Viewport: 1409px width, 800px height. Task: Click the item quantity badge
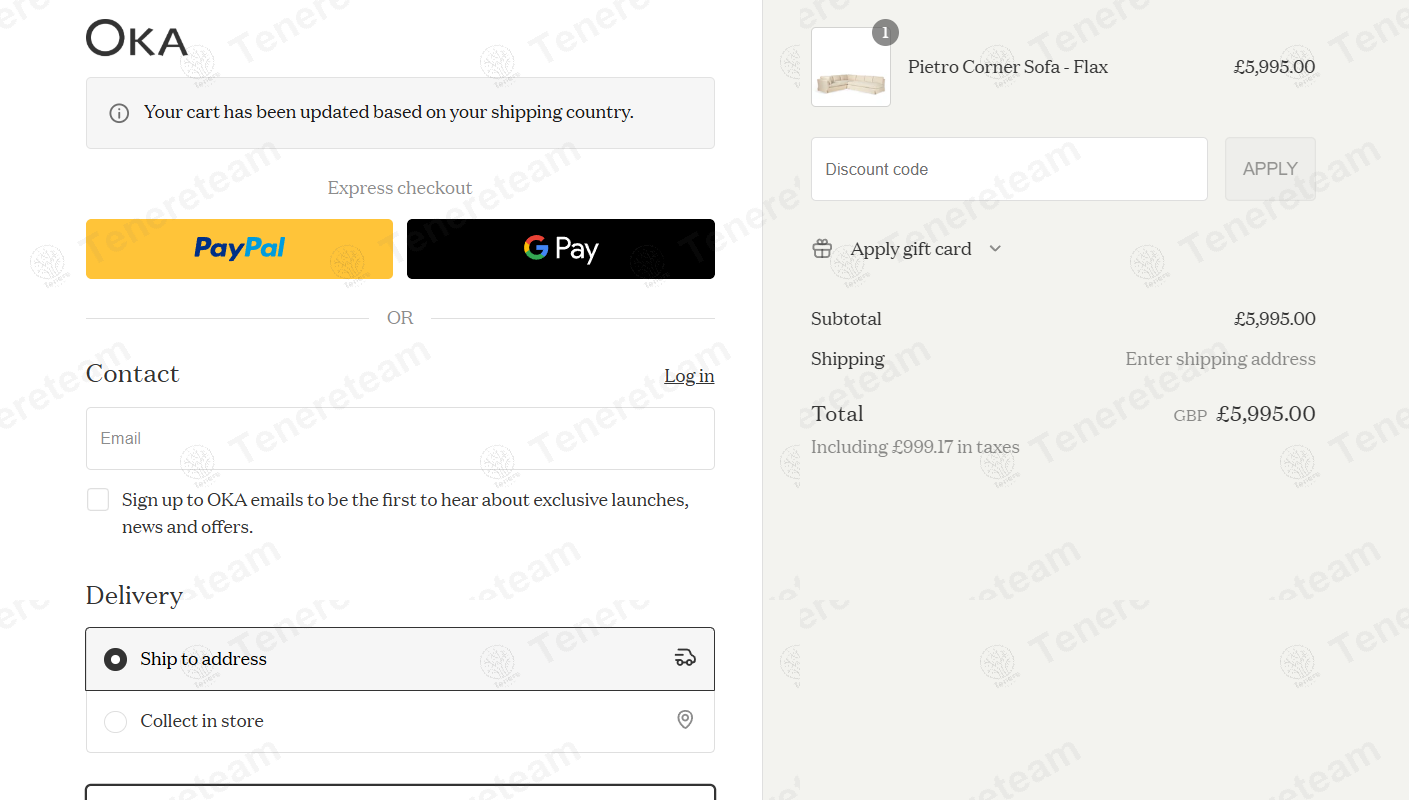(885, 33)
